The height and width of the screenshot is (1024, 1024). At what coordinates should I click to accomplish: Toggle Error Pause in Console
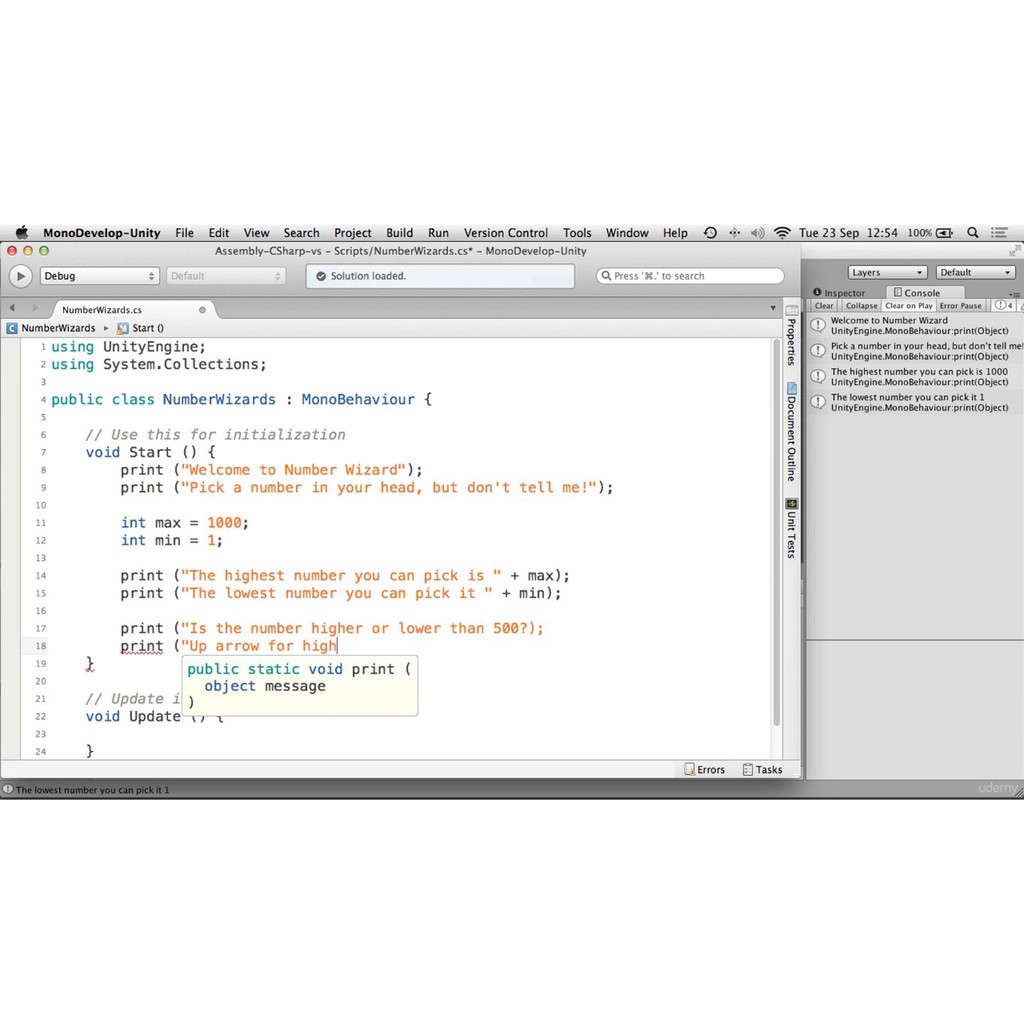pyautogui.click(x=960, y=306)
